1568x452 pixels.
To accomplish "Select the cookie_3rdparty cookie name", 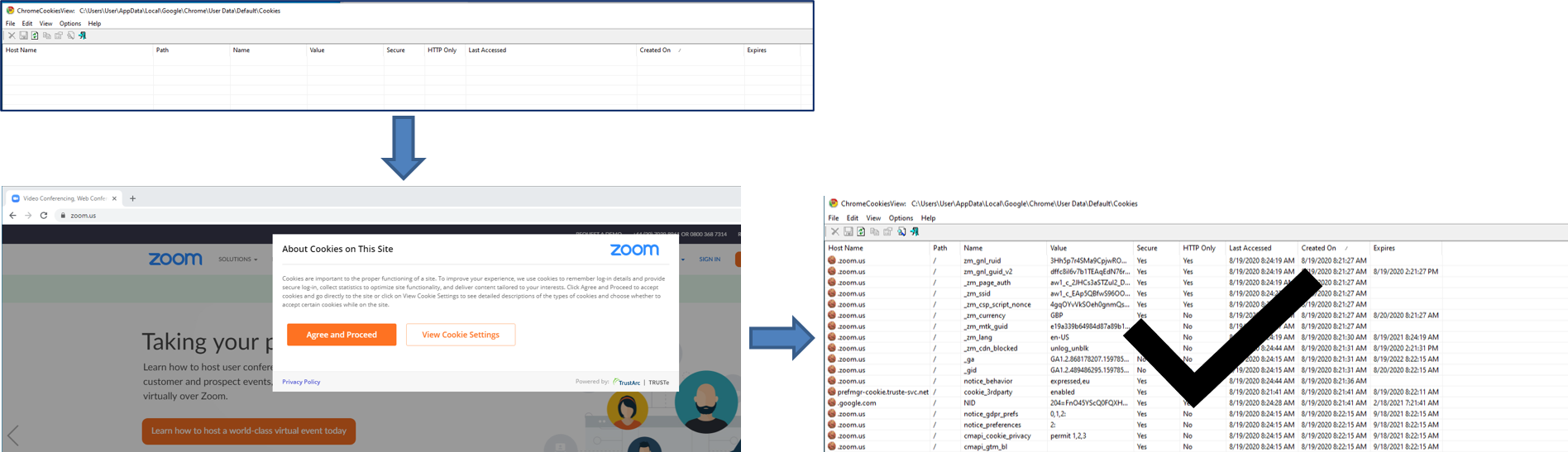I will tap(987, 392).
